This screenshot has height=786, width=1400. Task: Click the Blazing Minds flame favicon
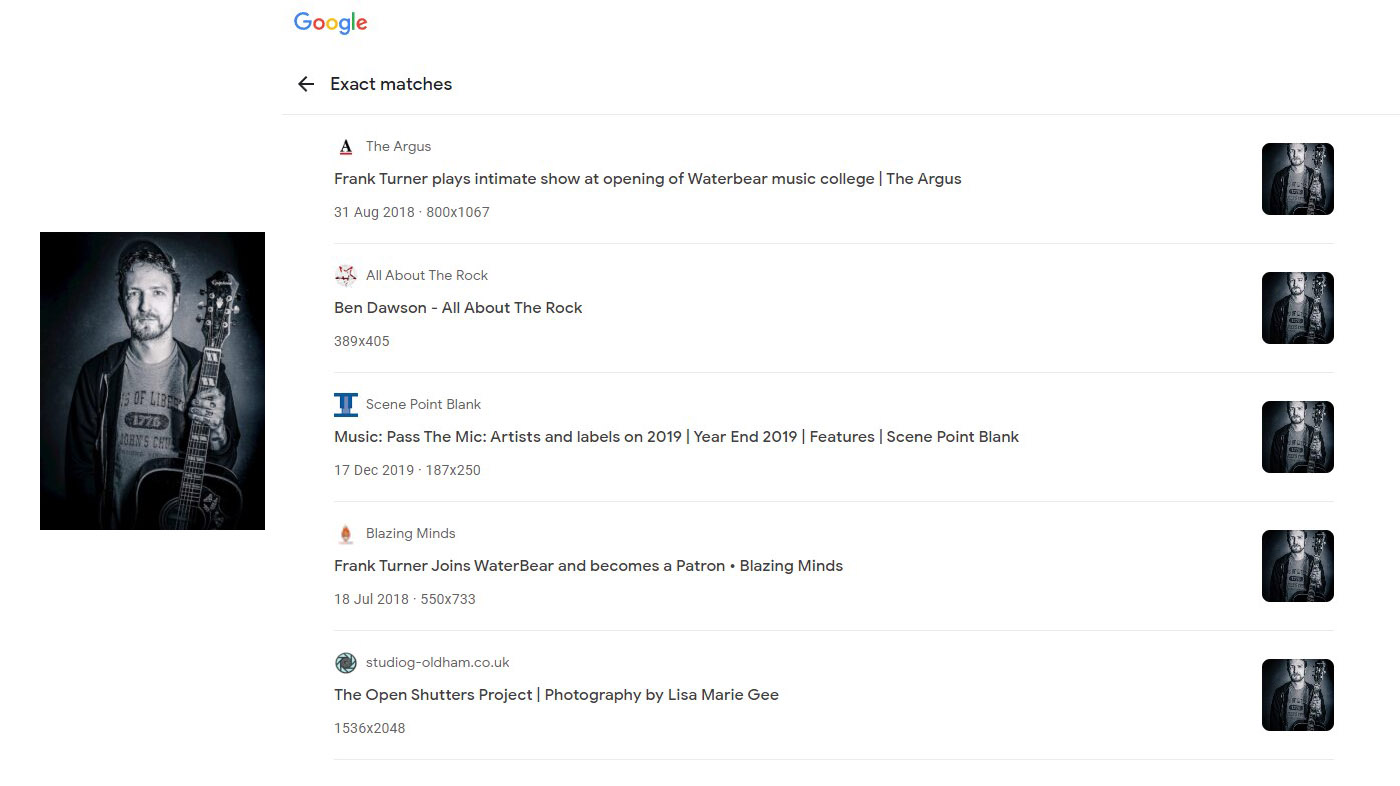click(x=346, y=533)
